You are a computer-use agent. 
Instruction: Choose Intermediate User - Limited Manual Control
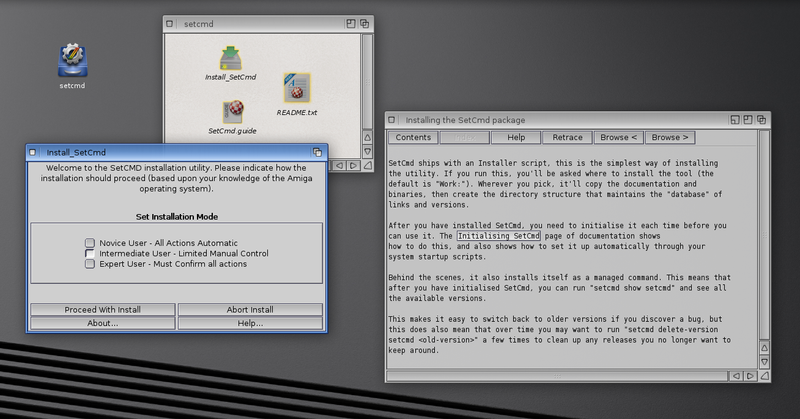(90, 254)
